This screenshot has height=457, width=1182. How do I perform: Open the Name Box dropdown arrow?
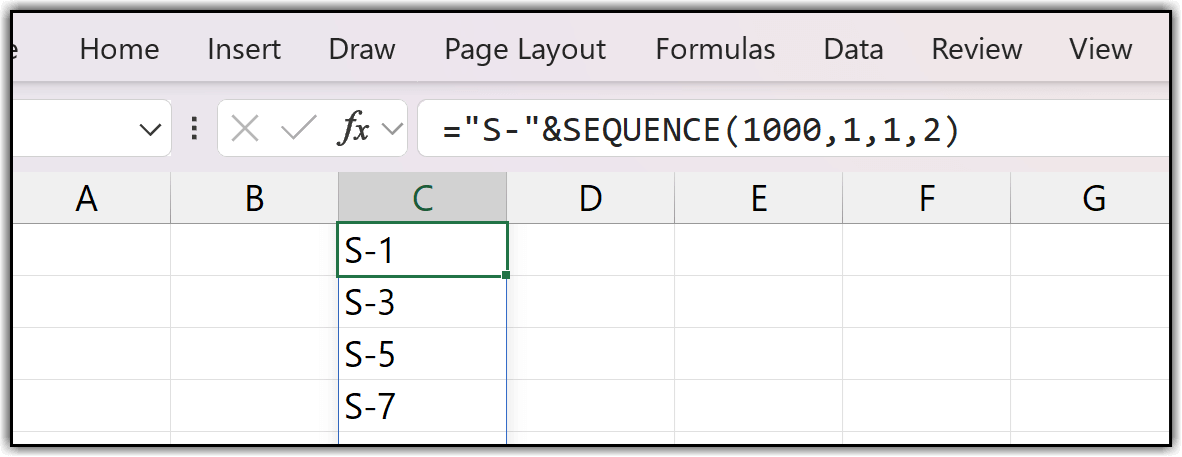[151, 129]
